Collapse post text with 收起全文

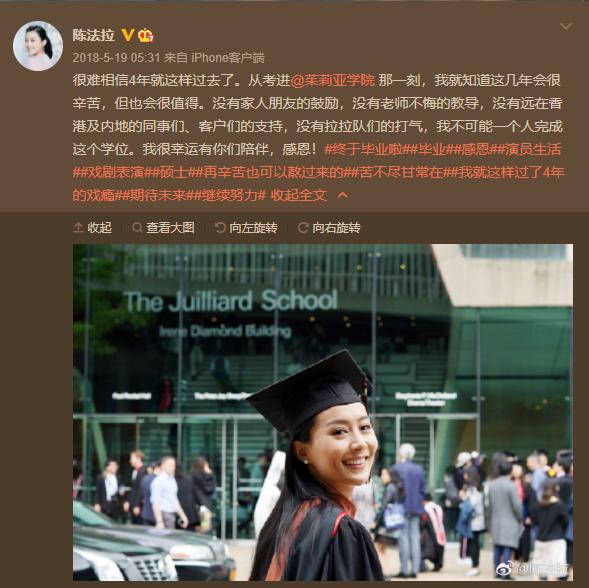tap(299, 195)
